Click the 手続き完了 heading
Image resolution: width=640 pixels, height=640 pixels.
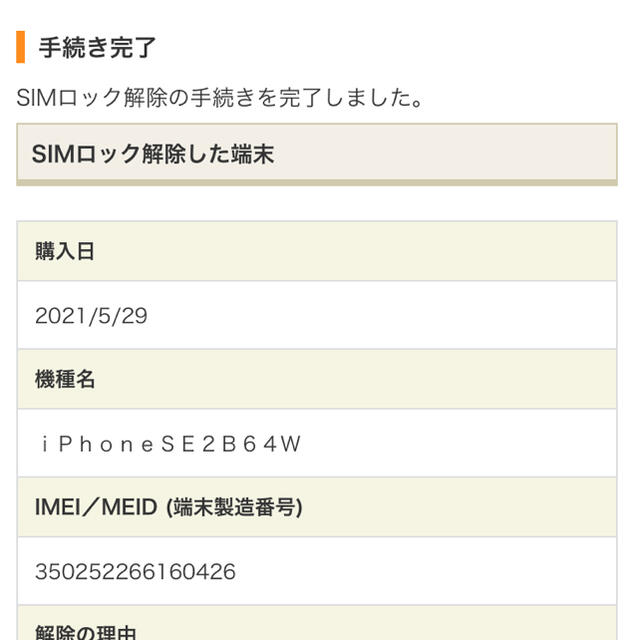click(97, 47)
